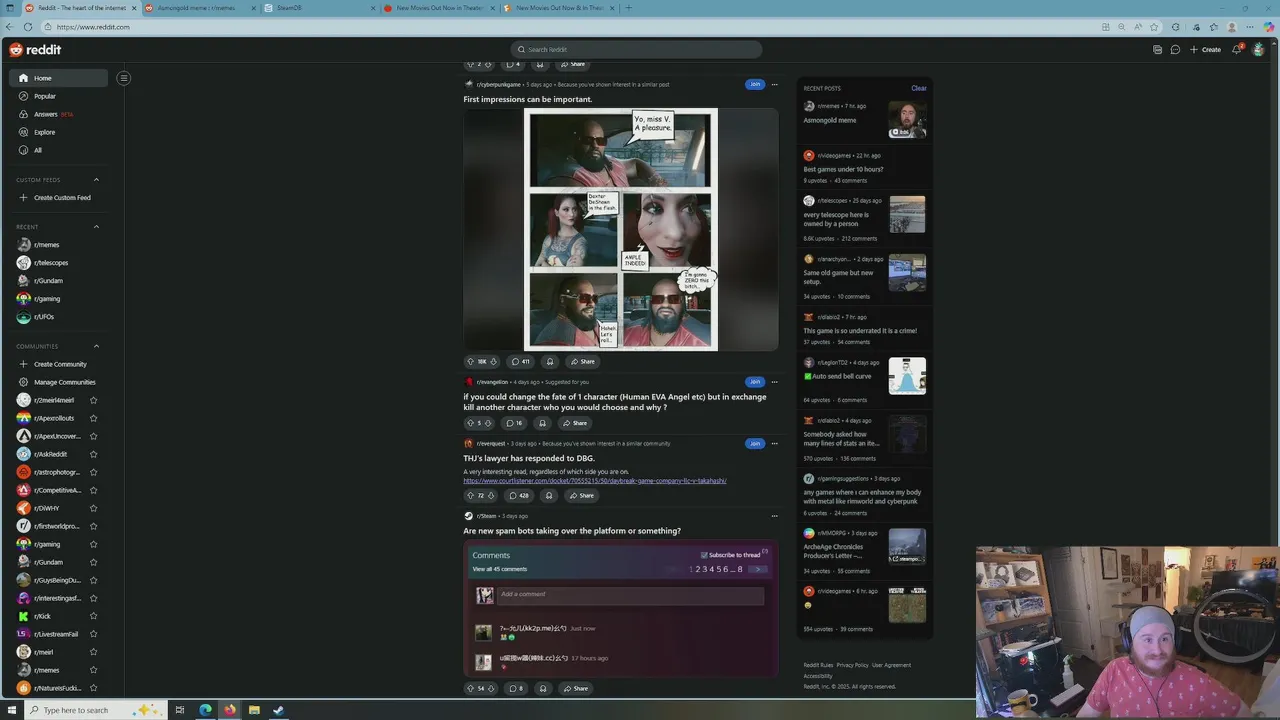Open Asmongold meme recent post thumbnail
The height and width of the screenshot is (720, 1280).
tap(907, 120)
